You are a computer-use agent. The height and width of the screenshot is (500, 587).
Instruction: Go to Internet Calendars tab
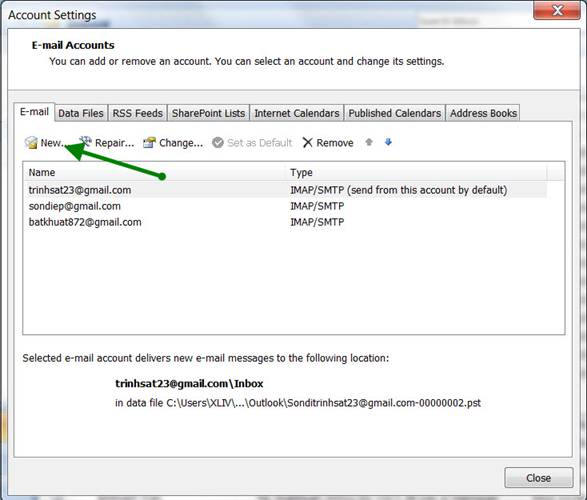point(297,113)
